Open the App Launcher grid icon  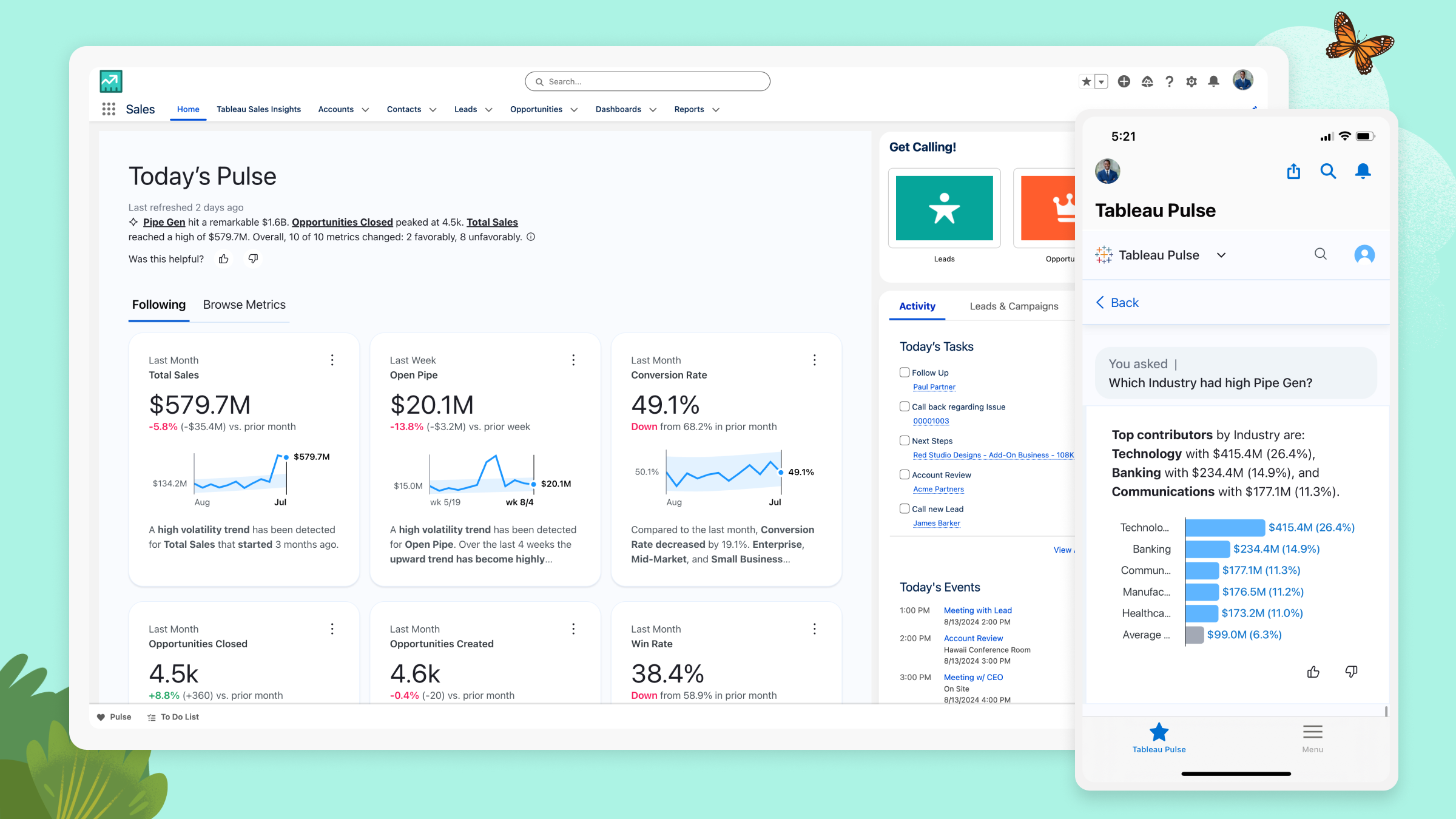(109, 109)
